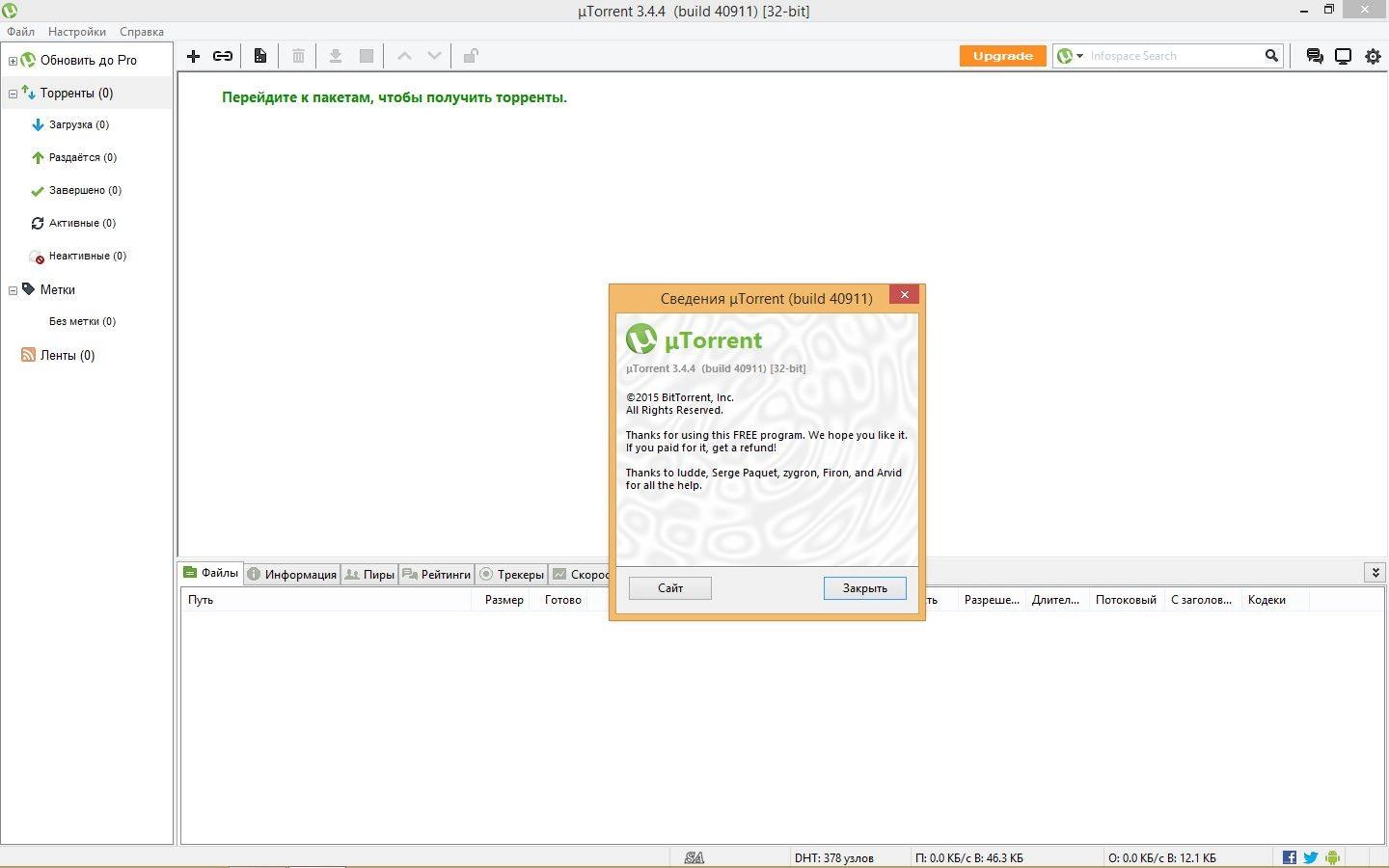
Task: Click the search magnifier icon
Action: (x=1271, y=56)
